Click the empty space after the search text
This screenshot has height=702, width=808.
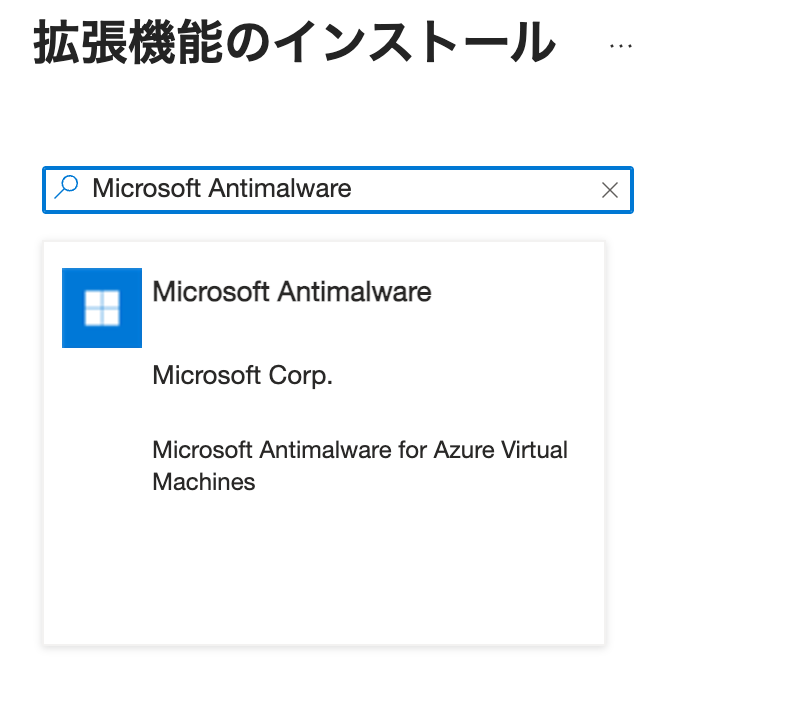pyautogui.click(x=470, y=189)
